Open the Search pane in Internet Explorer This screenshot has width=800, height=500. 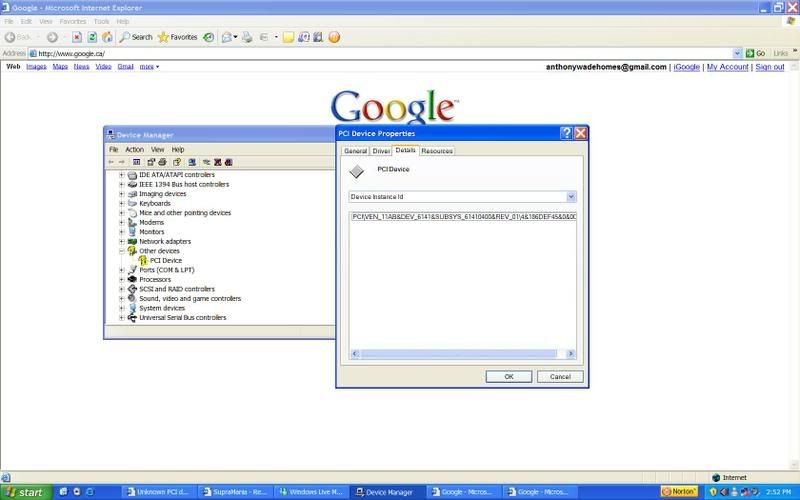(x=136, y=37)
